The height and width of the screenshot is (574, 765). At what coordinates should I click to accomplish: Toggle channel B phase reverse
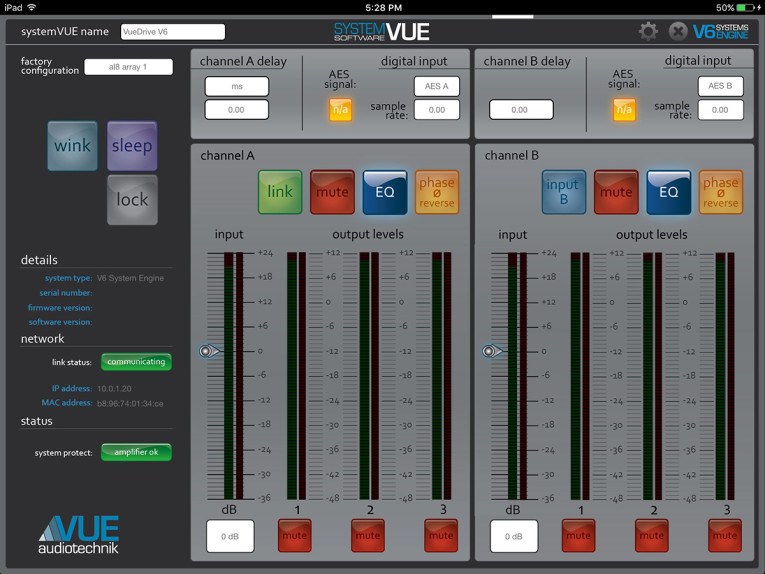click(721, 192)
